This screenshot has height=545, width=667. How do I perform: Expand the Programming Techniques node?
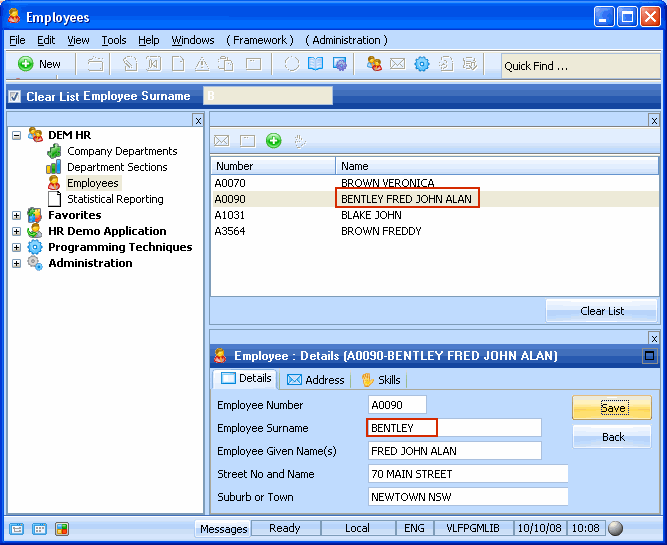[x=16, y=247]
